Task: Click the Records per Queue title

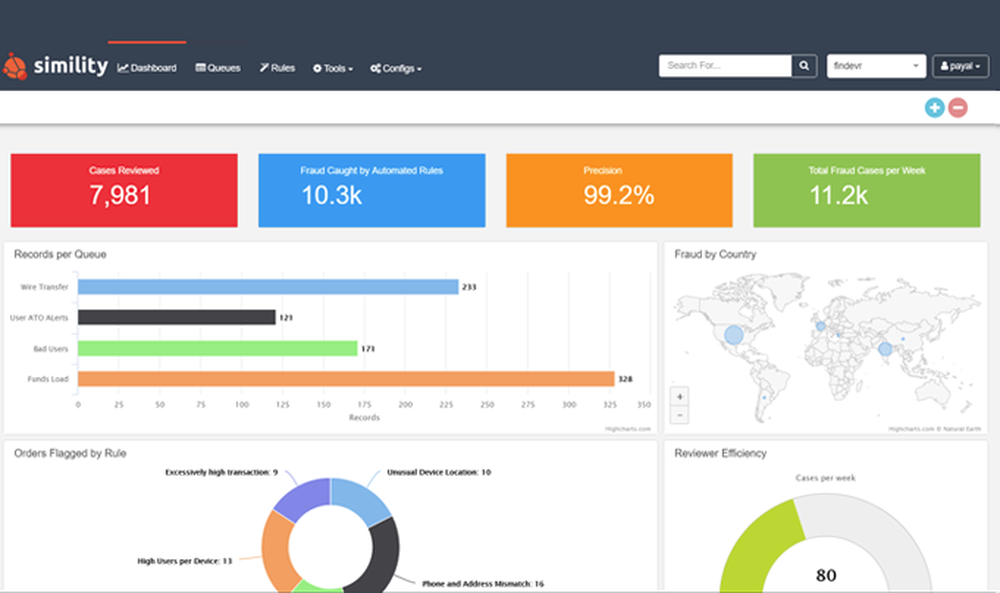Action: (60, 254)
